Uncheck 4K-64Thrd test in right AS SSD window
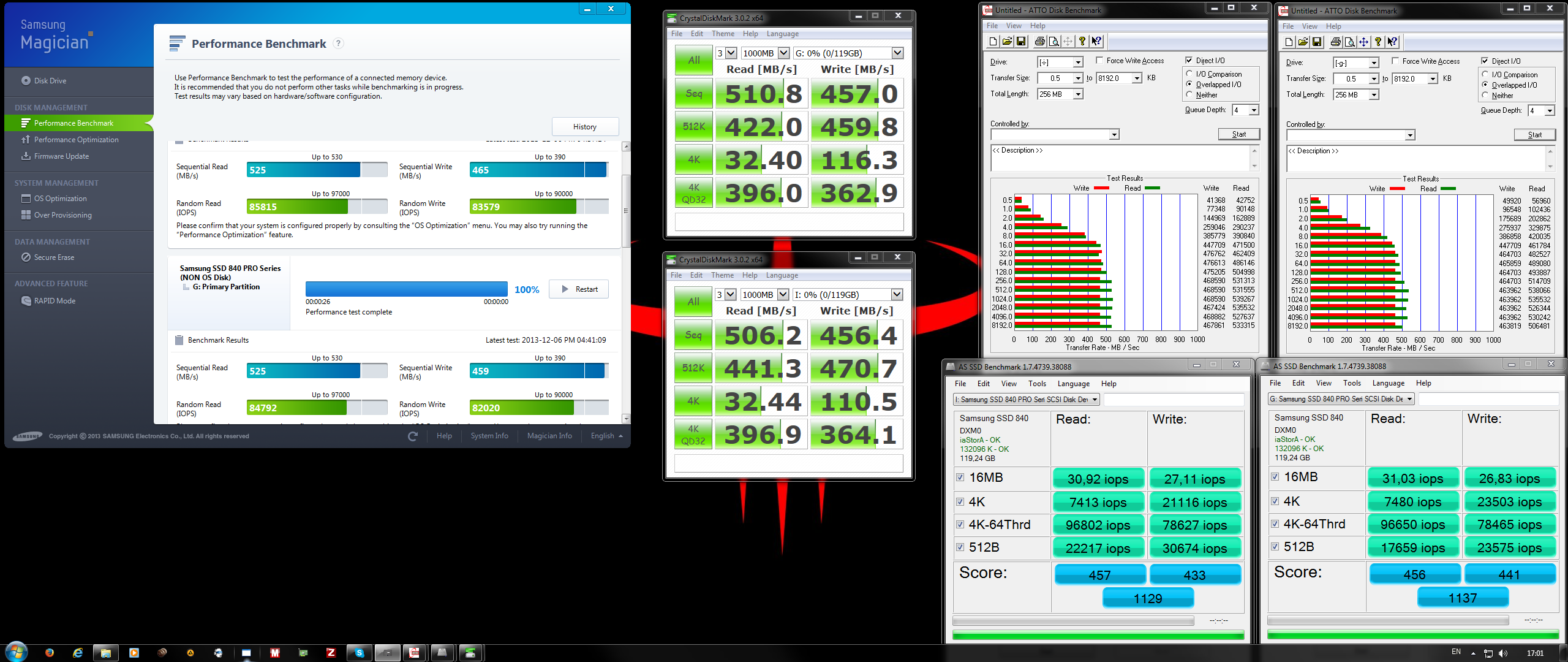This screenshot has width=1568, height=662. click(x=1275, y=523)
